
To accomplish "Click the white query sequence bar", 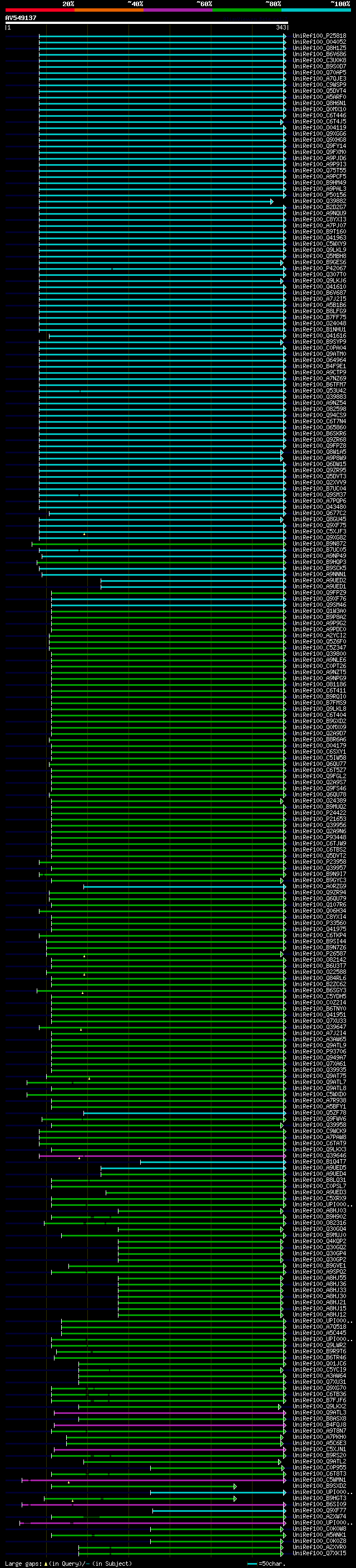I will click(146, 23).
